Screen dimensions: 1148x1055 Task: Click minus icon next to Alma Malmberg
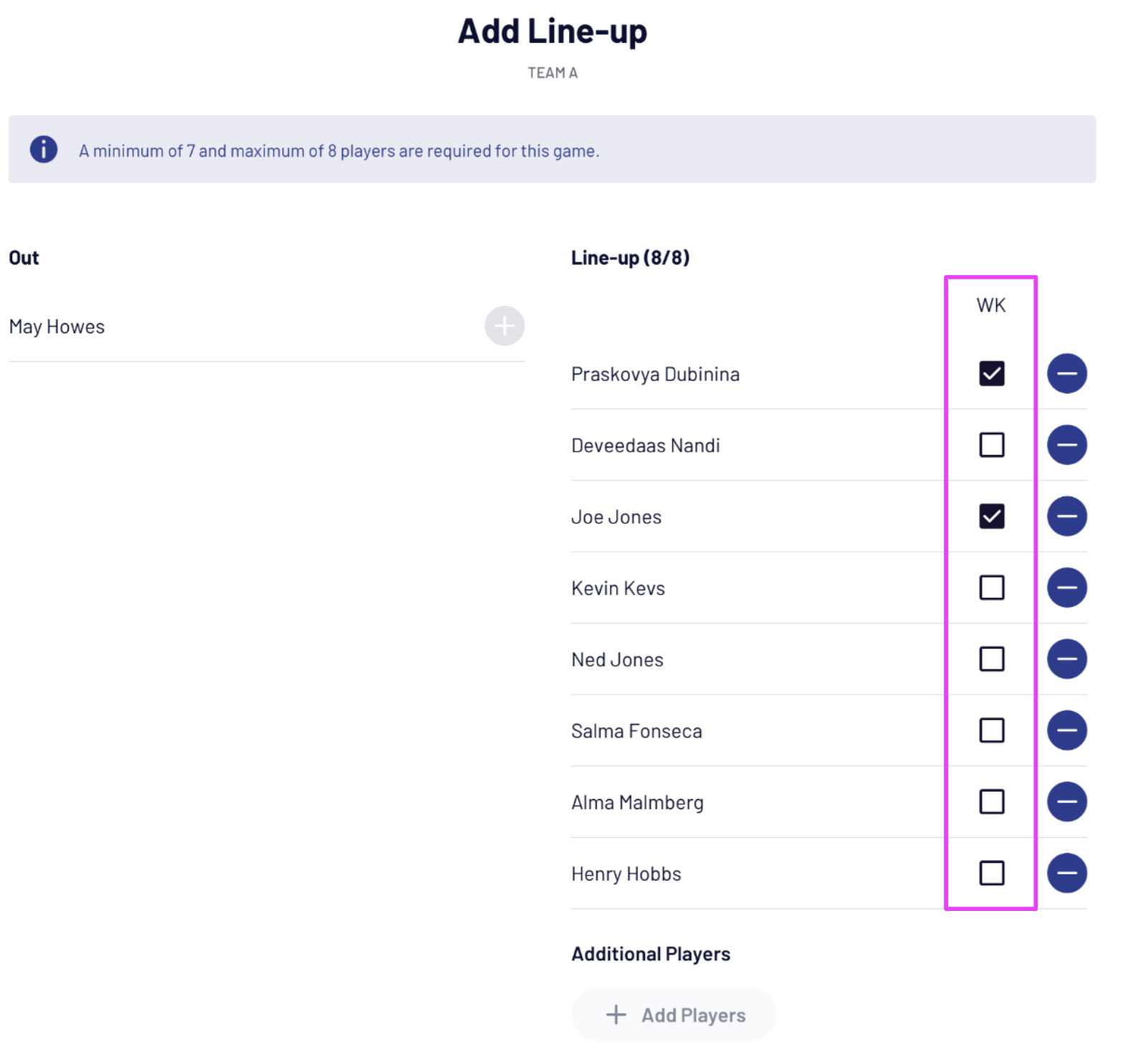pyautogui.click(x=1066, y=801)
